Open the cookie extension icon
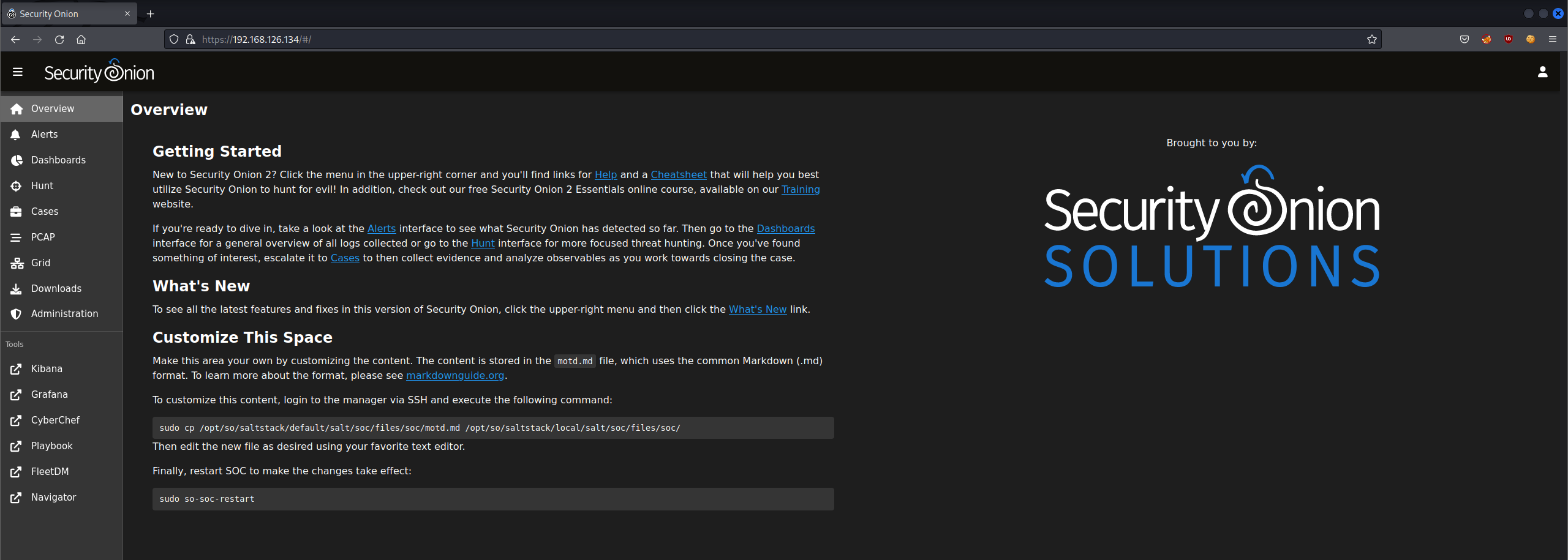The width and height of the screenshot is (1568, 560). [1531, 39]
